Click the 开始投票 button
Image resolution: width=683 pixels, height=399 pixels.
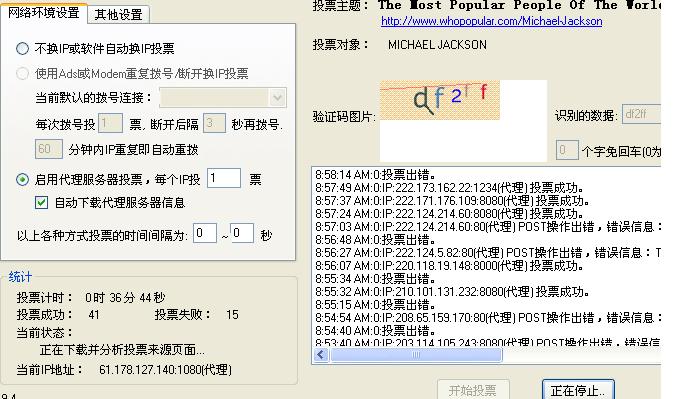473,390
